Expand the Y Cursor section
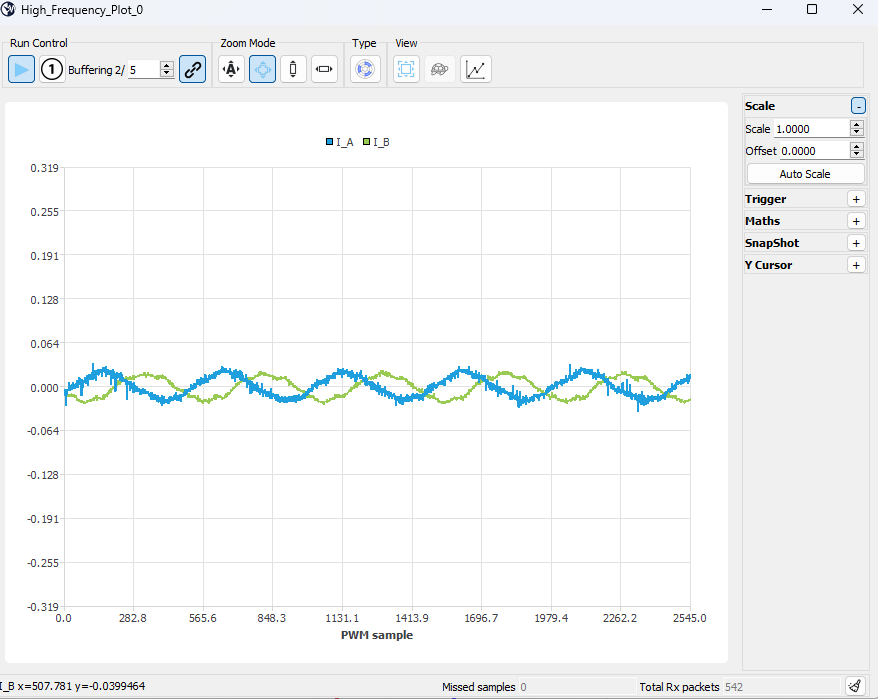This screenshot has height=699, width=878. pos(856,265)
